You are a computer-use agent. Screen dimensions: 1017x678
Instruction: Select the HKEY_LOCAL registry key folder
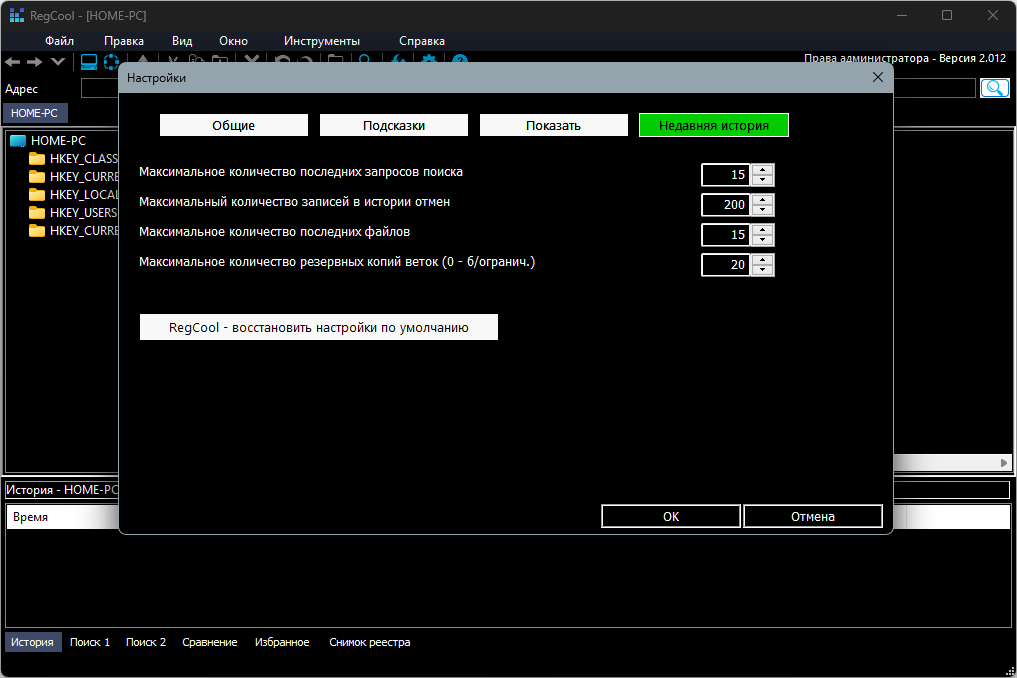pos(74,195)
